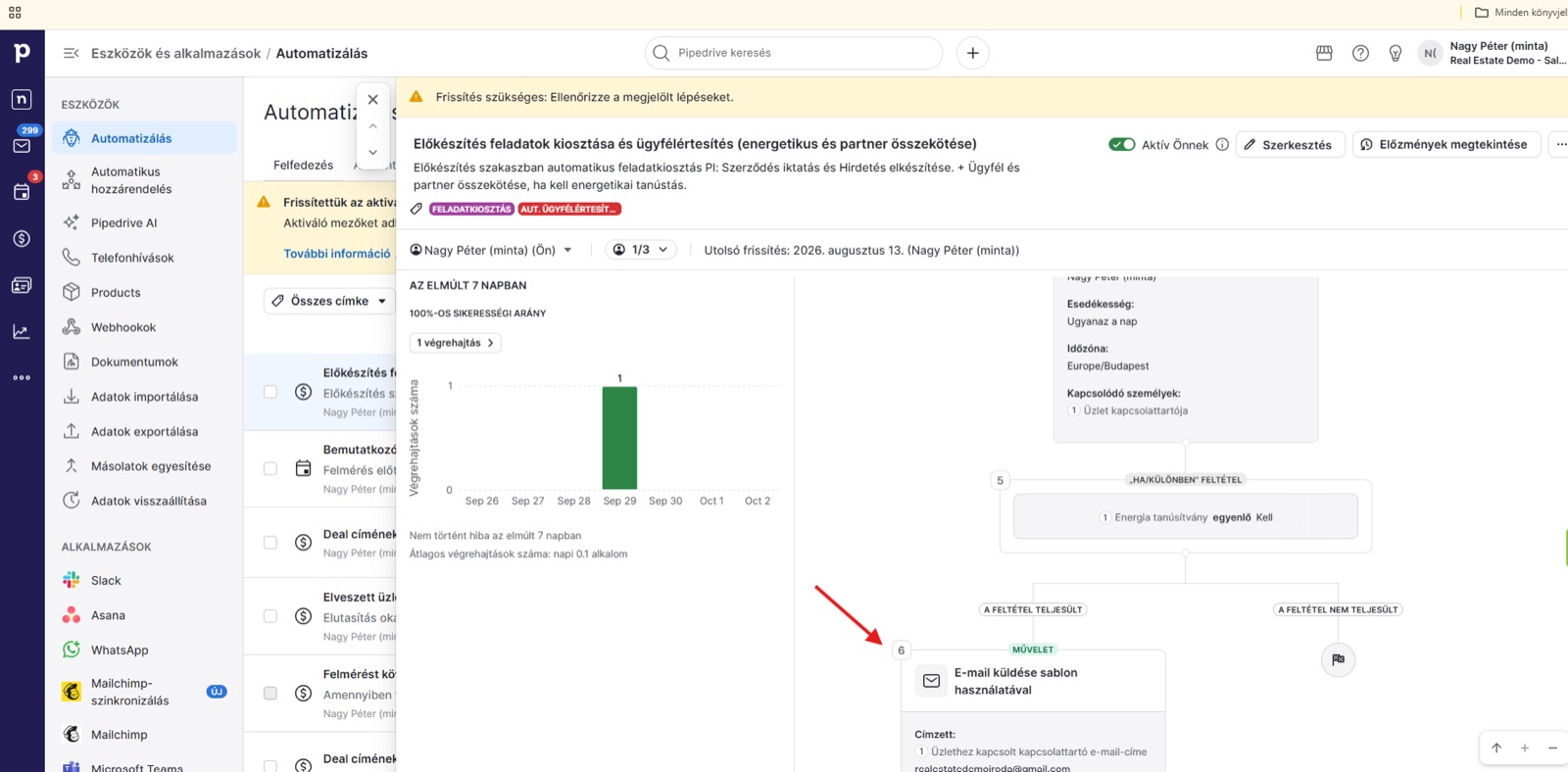Open the sales assistant lightbulb icon
Screen dimensions: 1568x772
(x=1396, y=53)
